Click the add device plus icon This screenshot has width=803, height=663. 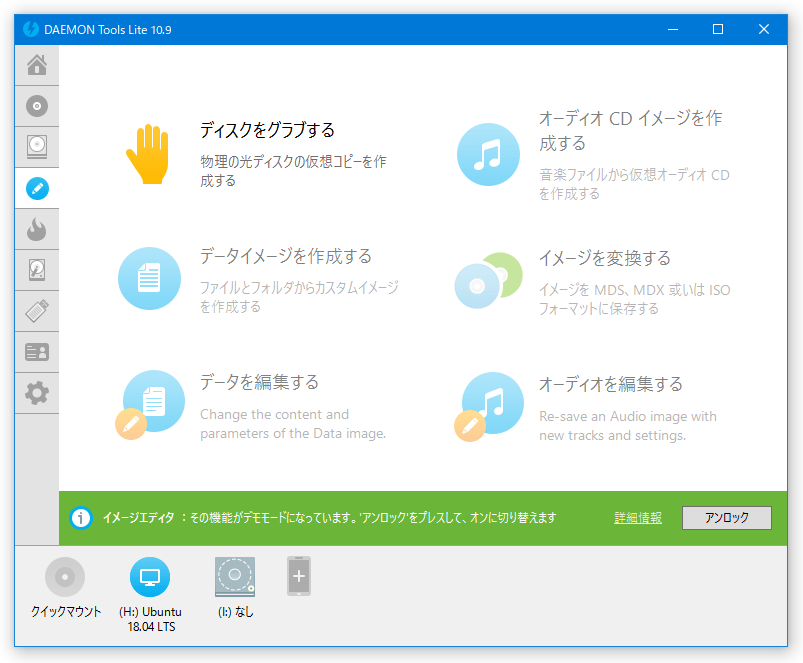[299, 576]
